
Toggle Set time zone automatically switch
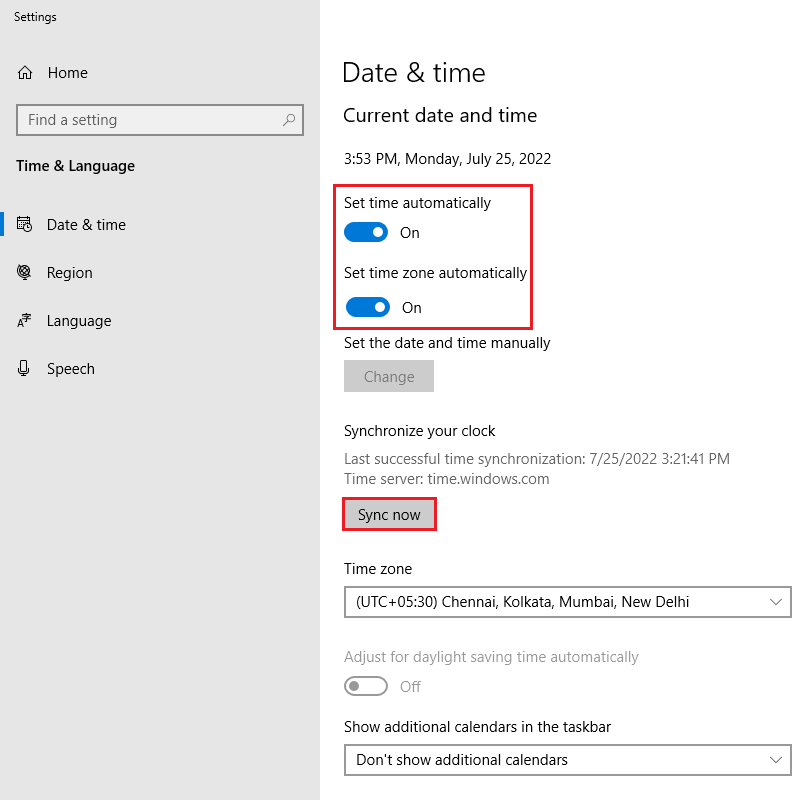pyautogui.click(x=368, y=308)
